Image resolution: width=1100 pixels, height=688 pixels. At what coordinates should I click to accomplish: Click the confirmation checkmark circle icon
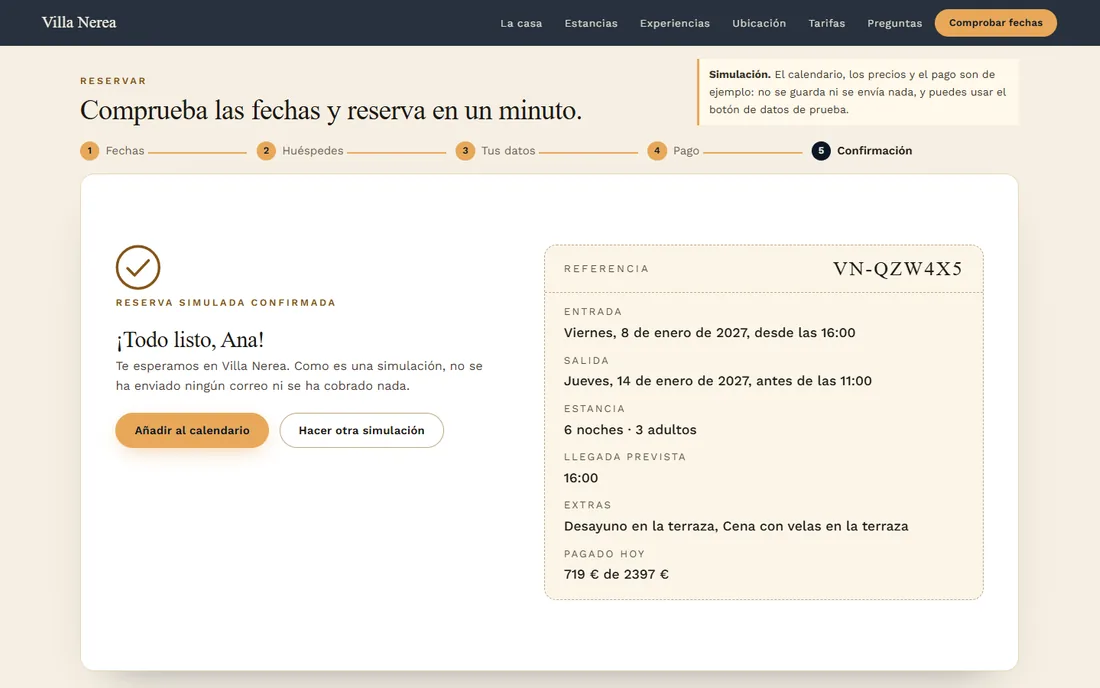pyautogui.click(x=138, y=267)
